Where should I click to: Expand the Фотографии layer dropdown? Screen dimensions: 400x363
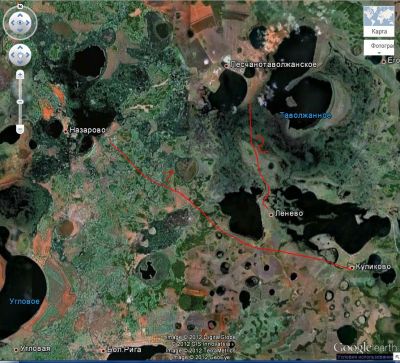379,48
